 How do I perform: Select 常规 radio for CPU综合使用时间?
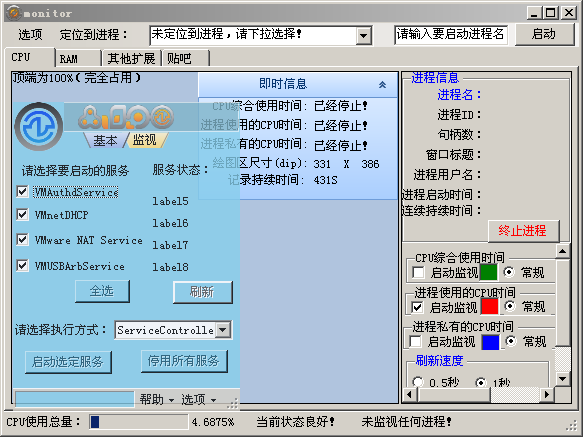tap(509, 272)
